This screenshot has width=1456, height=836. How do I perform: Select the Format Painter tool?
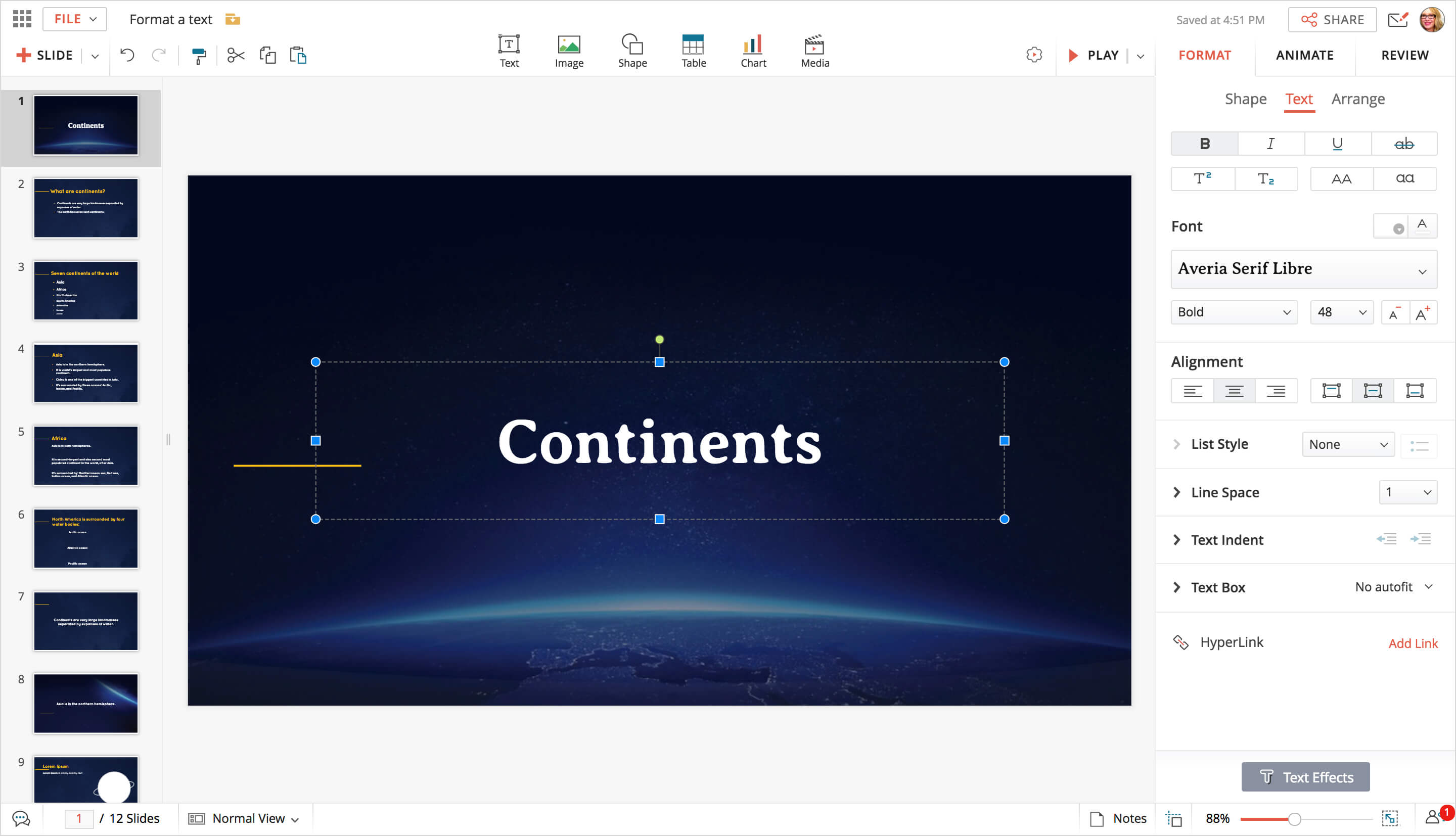(199, 56)
